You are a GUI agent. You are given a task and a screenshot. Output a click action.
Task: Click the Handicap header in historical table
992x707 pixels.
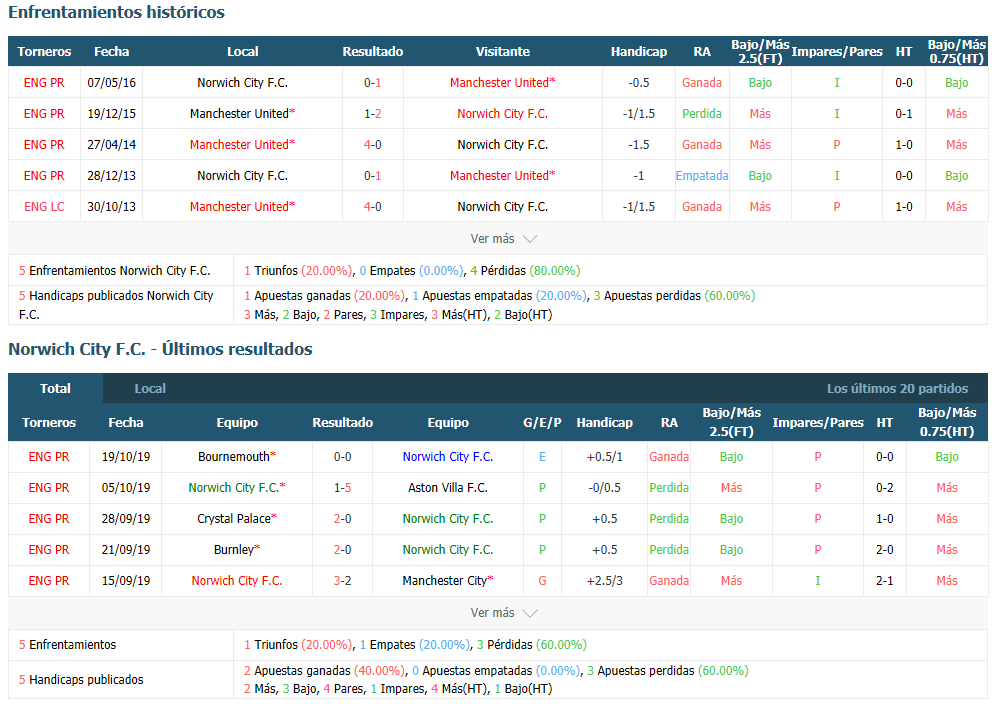(638, 52)
